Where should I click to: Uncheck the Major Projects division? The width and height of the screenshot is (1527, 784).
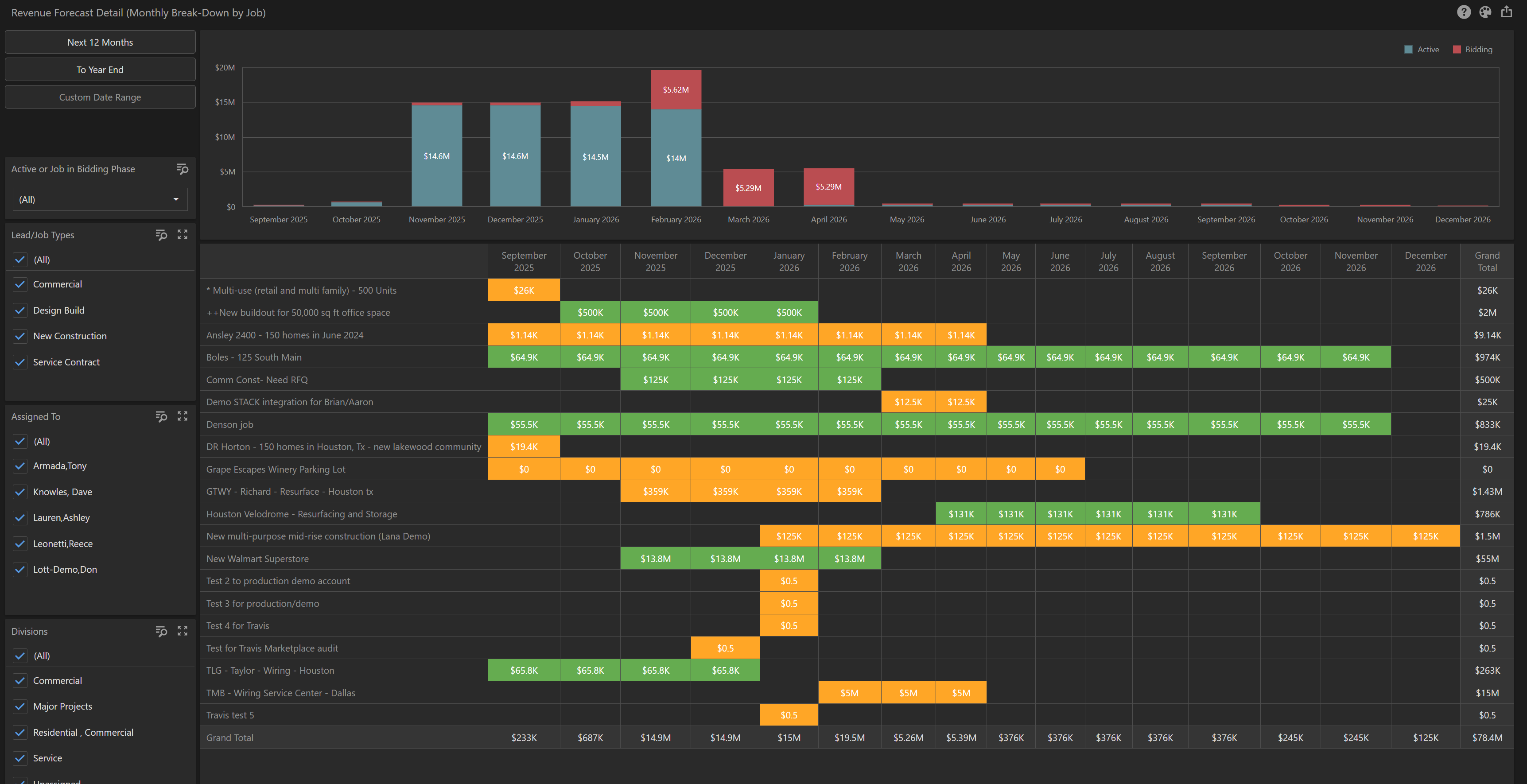[20, 706]
